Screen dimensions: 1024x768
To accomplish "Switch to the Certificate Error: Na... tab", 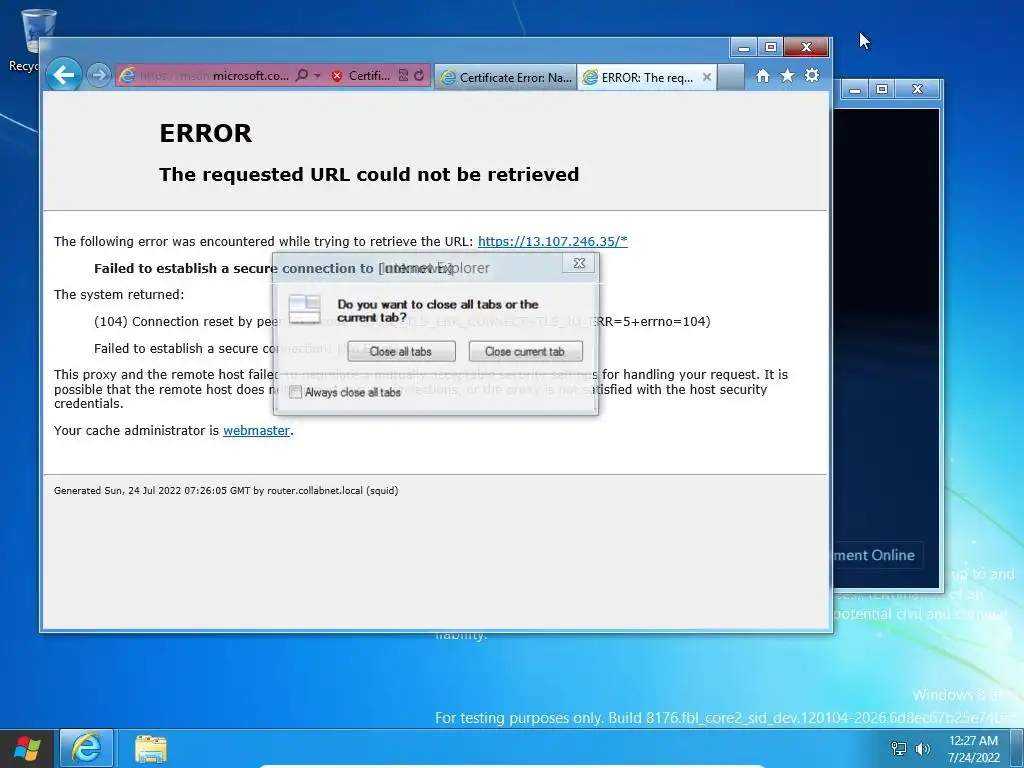I will [x=505, y=78].
